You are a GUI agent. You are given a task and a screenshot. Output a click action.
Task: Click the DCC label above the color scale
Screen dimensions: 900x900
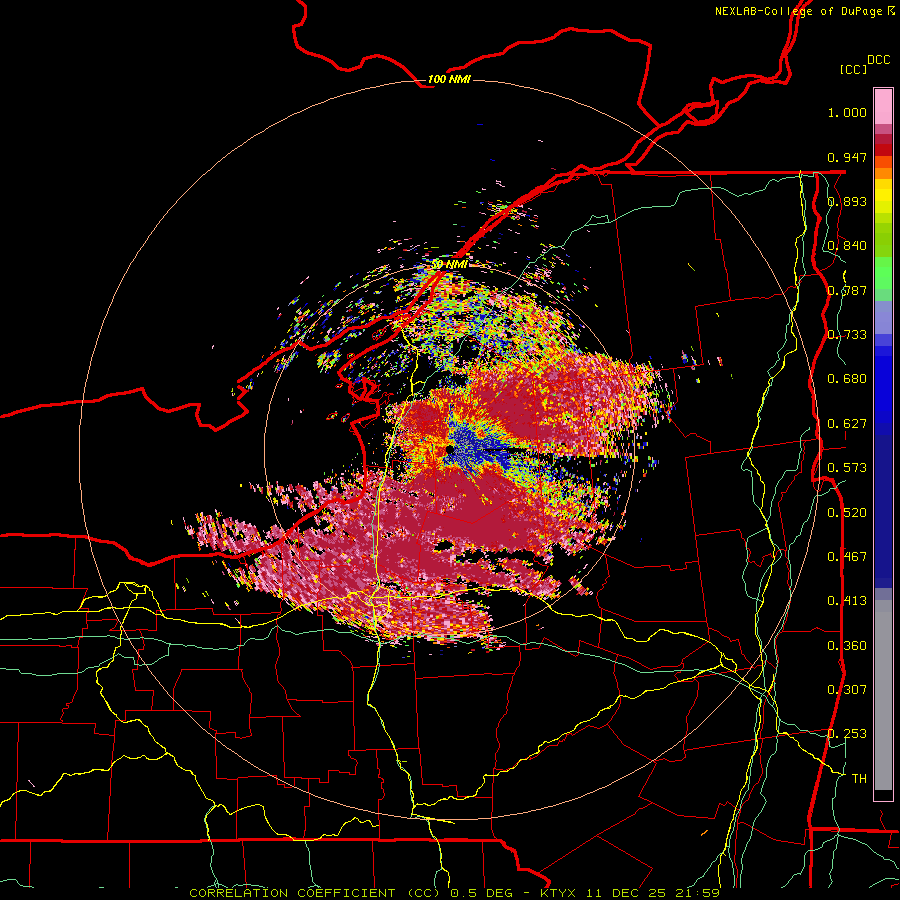(x=878, y=60)
